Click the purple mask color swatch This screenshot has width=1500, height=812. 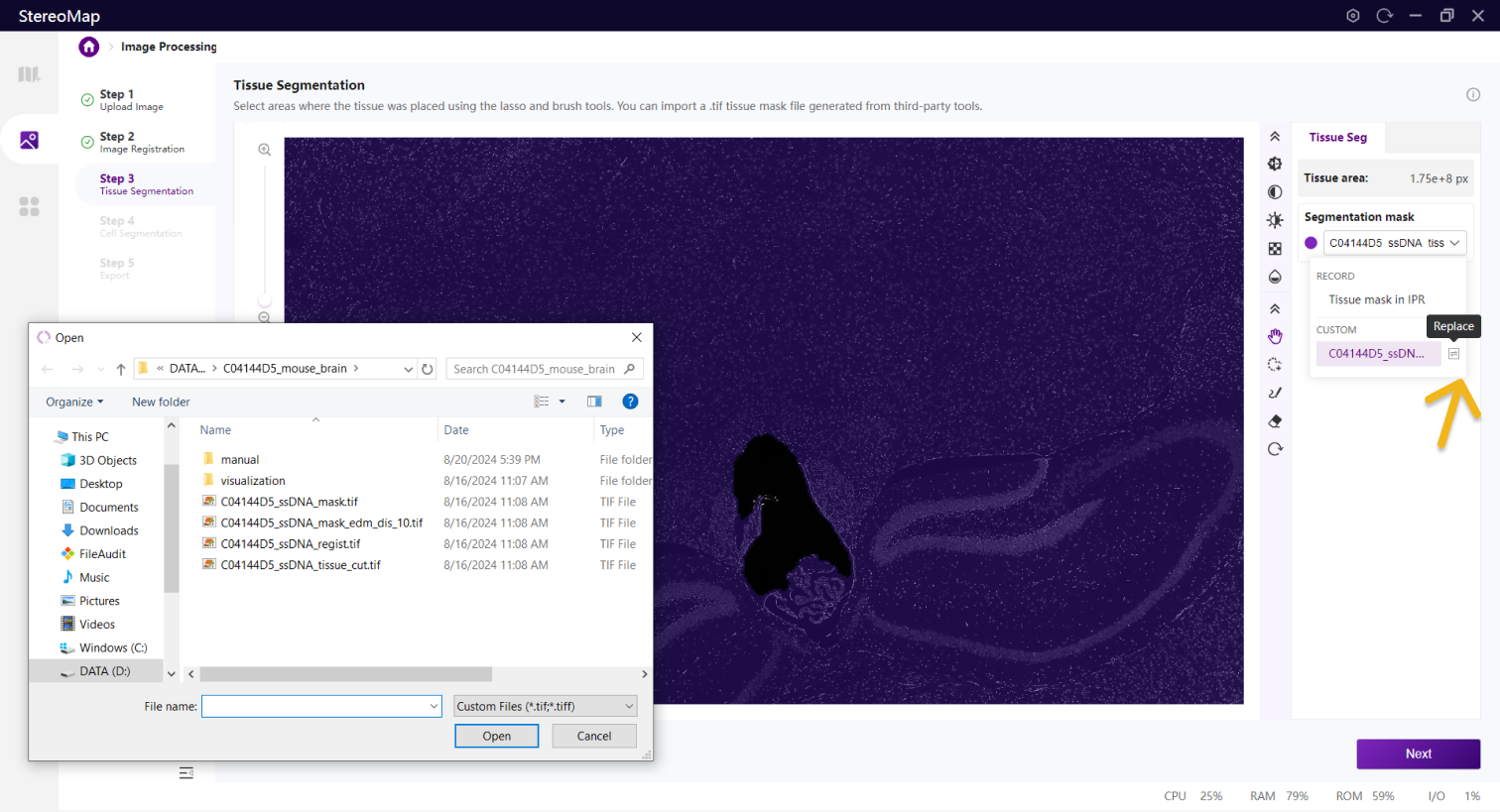pos(1311,243)
